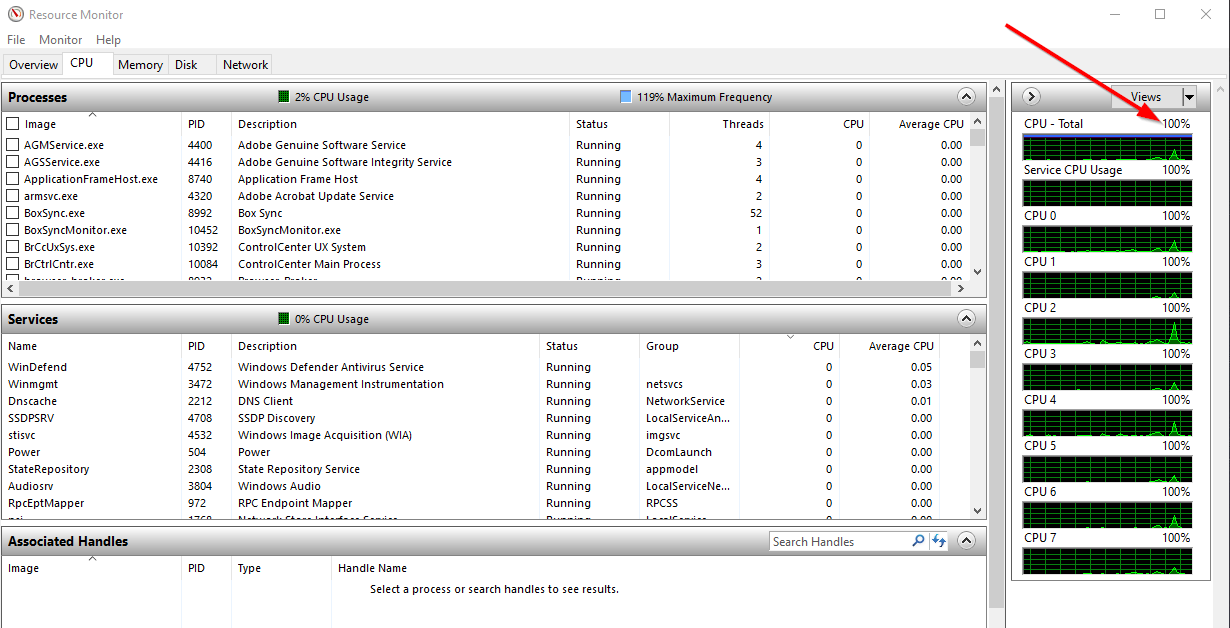Image resolution: width=1230 pixels, height=628 pixels.
Task: Click inside the Search Handles field
Action: [839, 541]
